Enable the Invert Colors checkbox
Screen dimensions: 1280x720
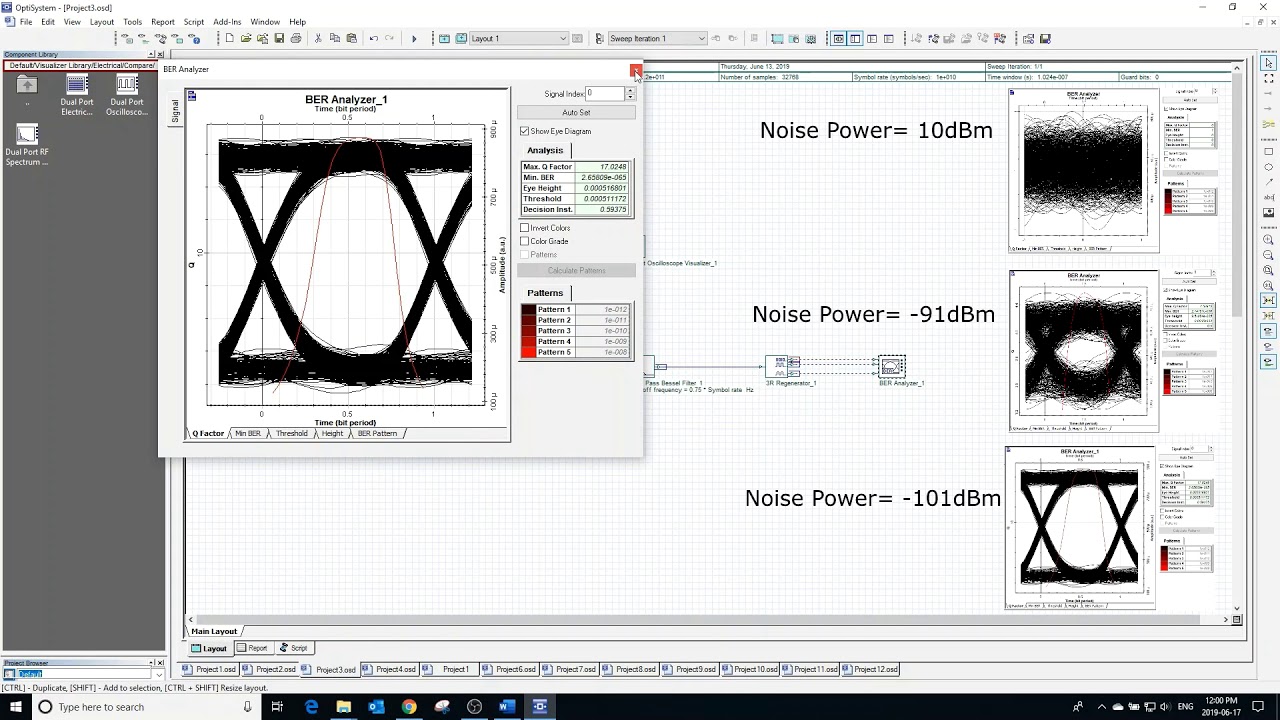(525, 228)
